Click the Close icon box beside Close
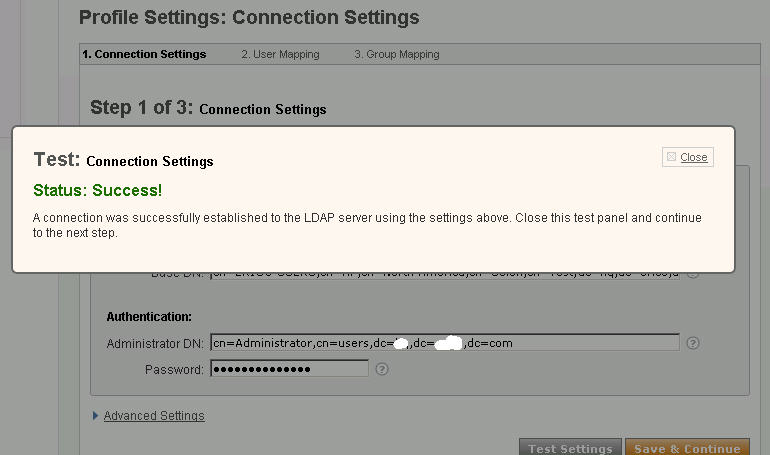Image resolution: width=770 pixels, height=455 pixels. [671, 157]
